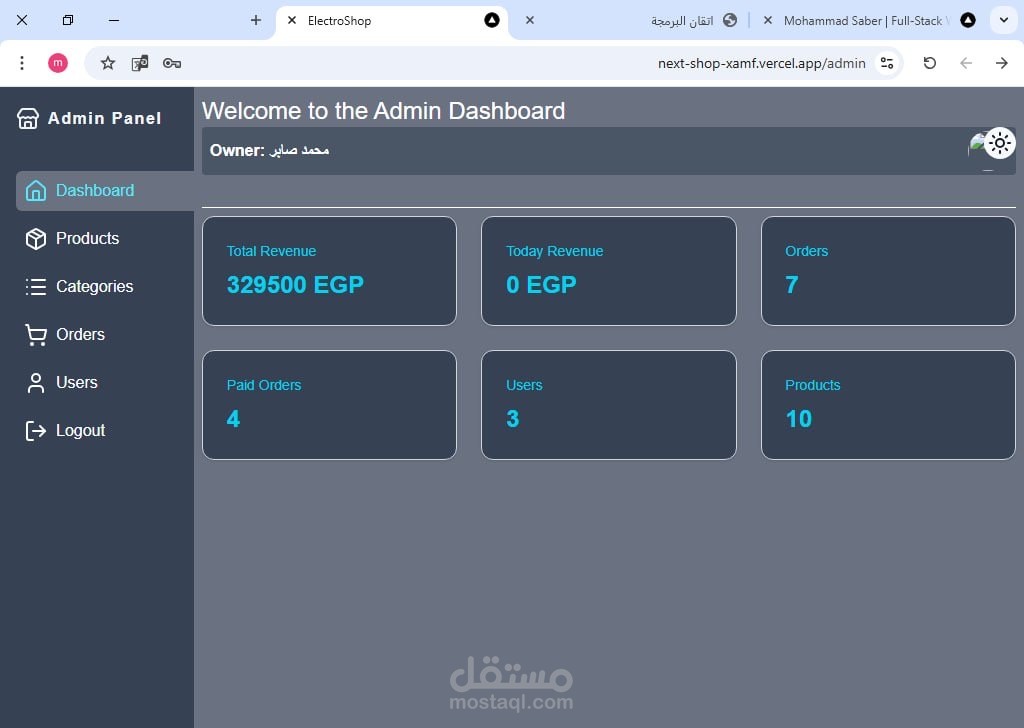Viewport: 1024px width, 728px height.
Task: Click the store icon beside Admin Panel
Action: 28,118
